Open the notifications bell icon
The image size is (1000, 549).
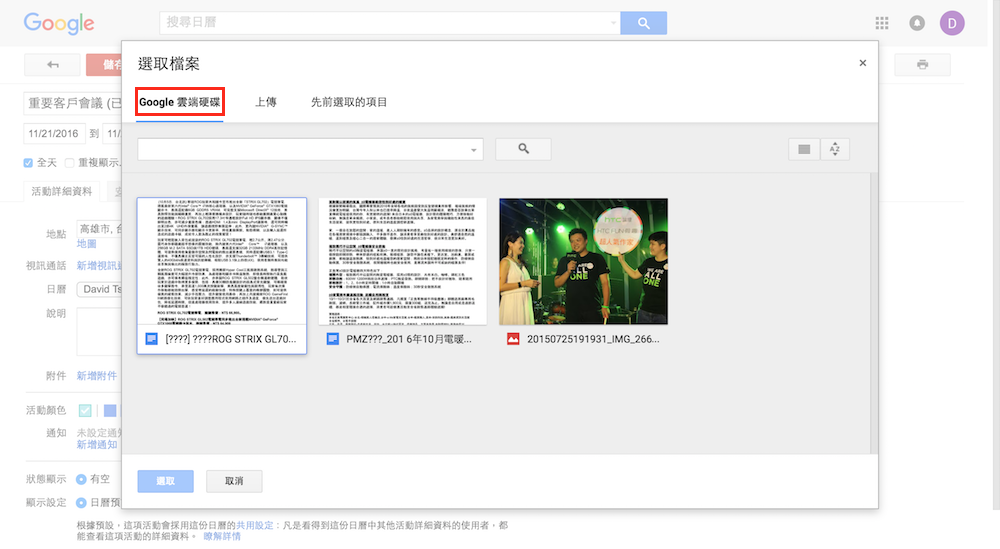(x=917, y=24)
